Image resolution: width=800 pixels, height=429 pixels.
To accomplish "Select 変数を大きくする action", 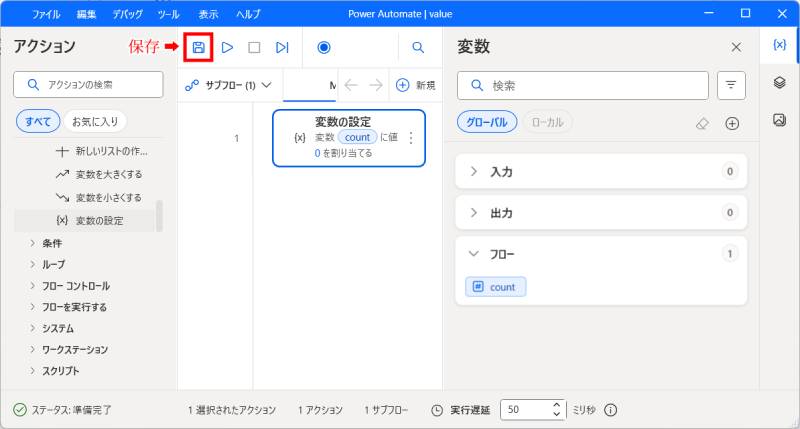I will (99, 174).
